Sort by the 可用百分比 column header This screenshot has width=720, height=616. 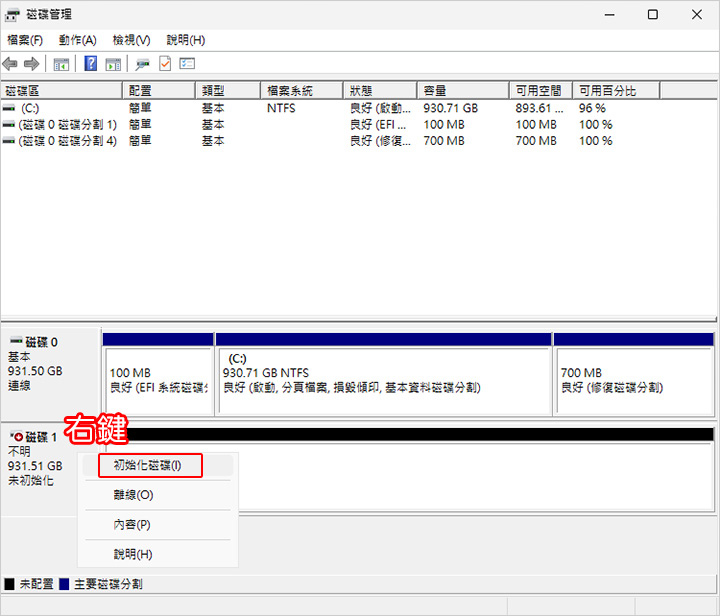tap(617, 90)
